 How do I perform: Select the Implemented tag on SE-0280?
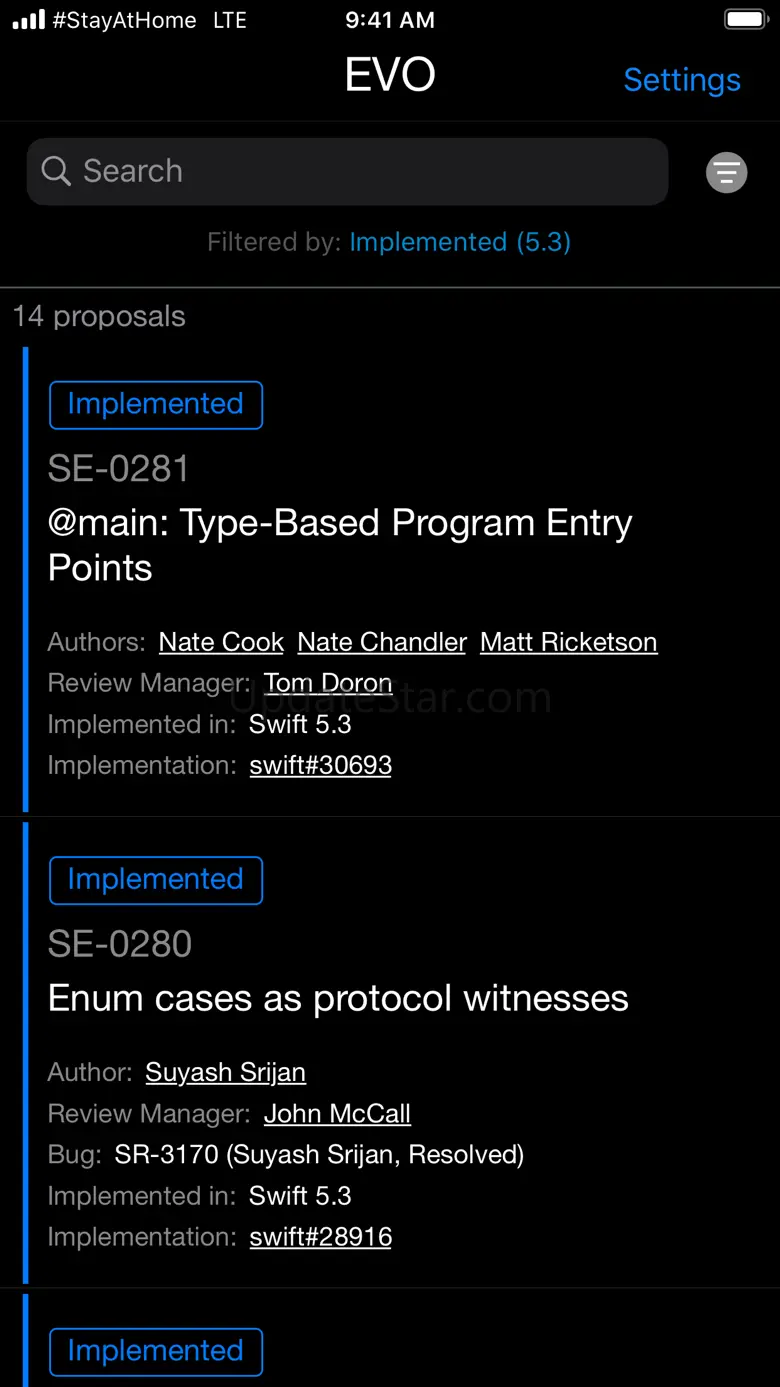pos(156,880)
